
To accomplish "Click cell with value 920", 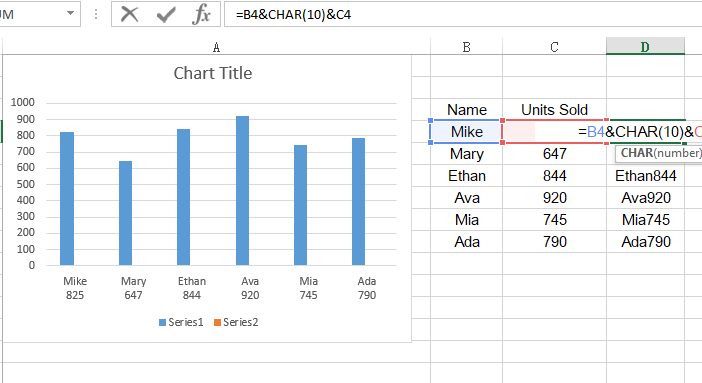I will point(554,198).
